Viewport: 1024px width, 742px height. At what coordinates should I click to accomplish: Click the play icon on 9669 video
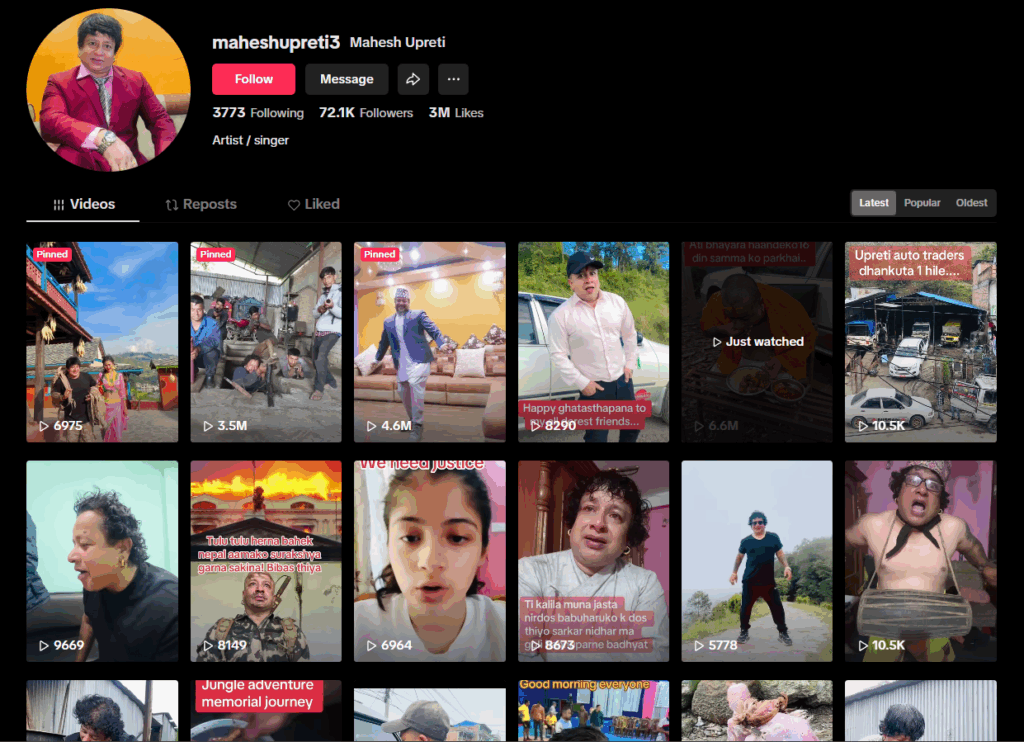44,645
